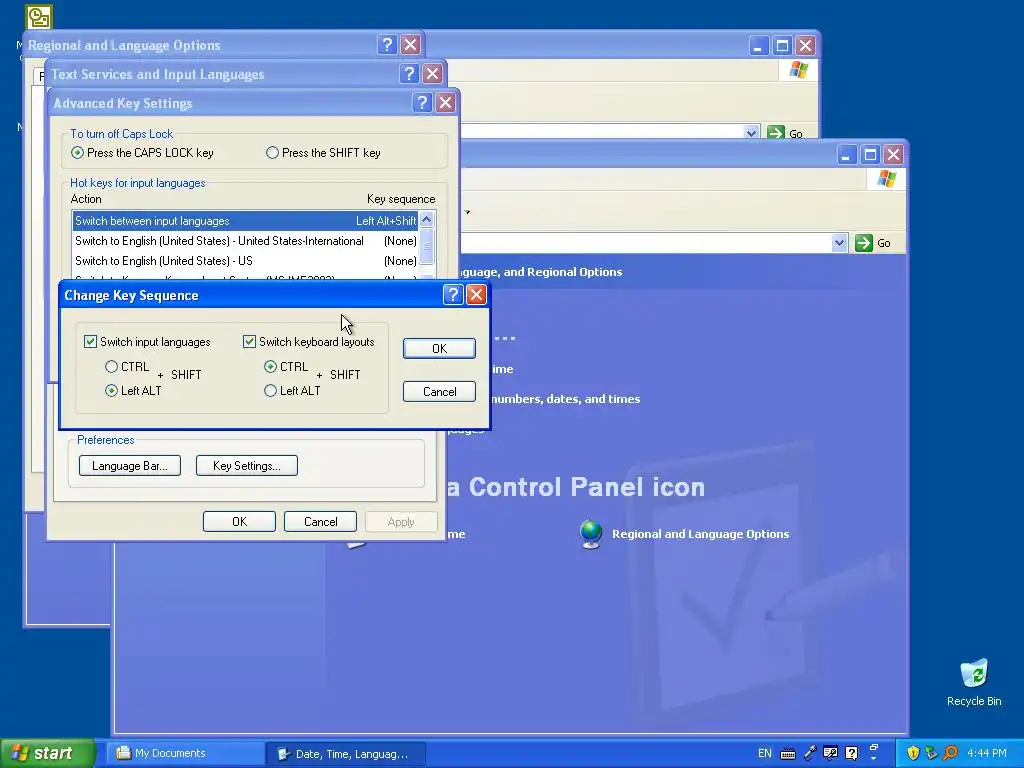Select Left ALT radio under Switch input languages
Viewport: 1024px width, 768px height.
coord(112,391)
